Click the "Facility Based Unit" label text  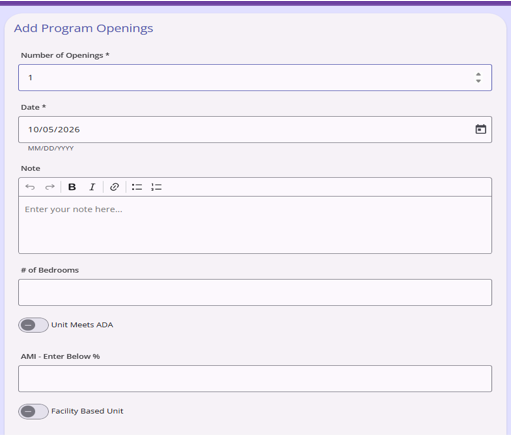87,411
